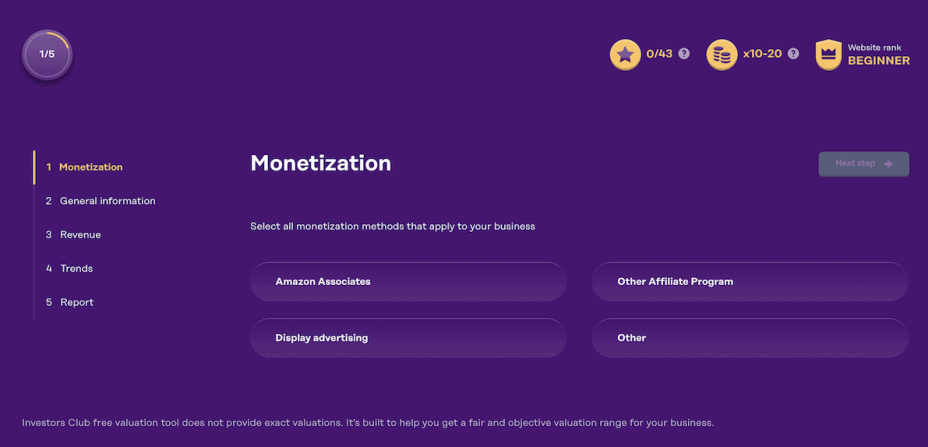The image size is (928, 447).
Task: Click the BEGINNER website rank label
Action: (x=879, y=61)
